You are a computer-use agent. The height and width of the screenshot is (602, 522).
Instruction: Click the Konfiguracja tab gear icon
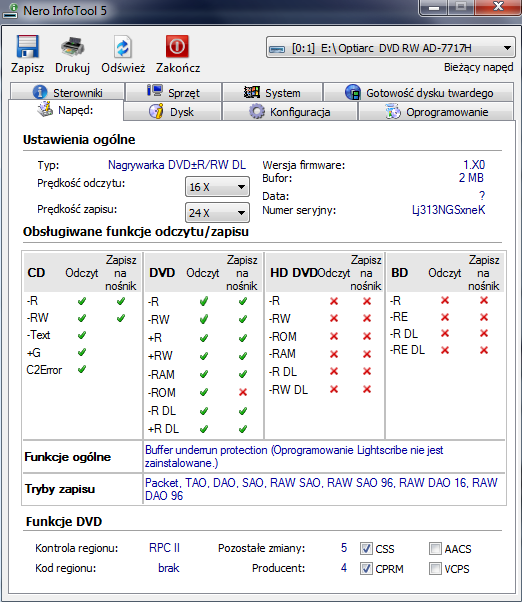point(256,112)
